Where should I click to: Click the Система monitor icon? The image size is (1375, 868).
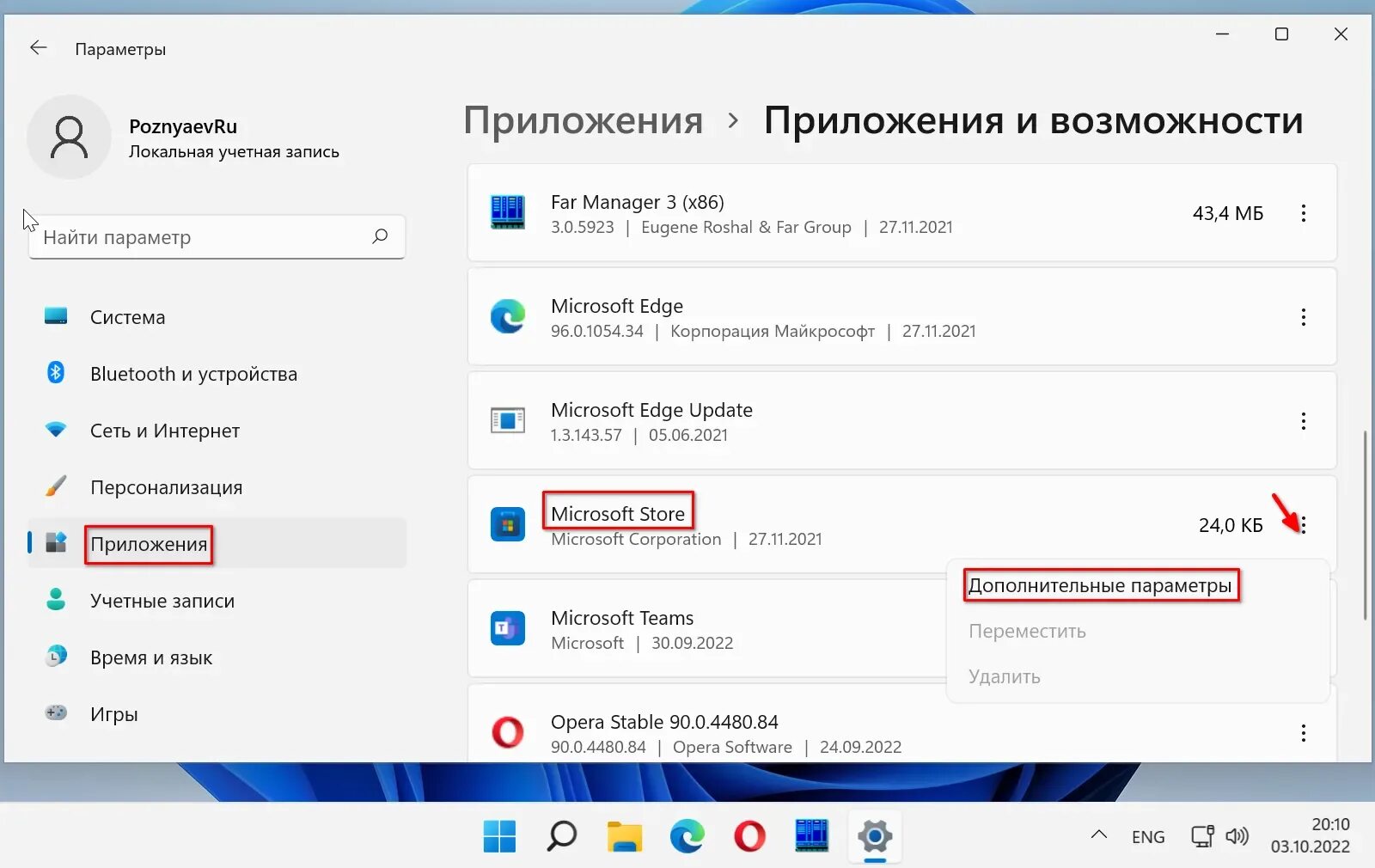pos(56,316)
